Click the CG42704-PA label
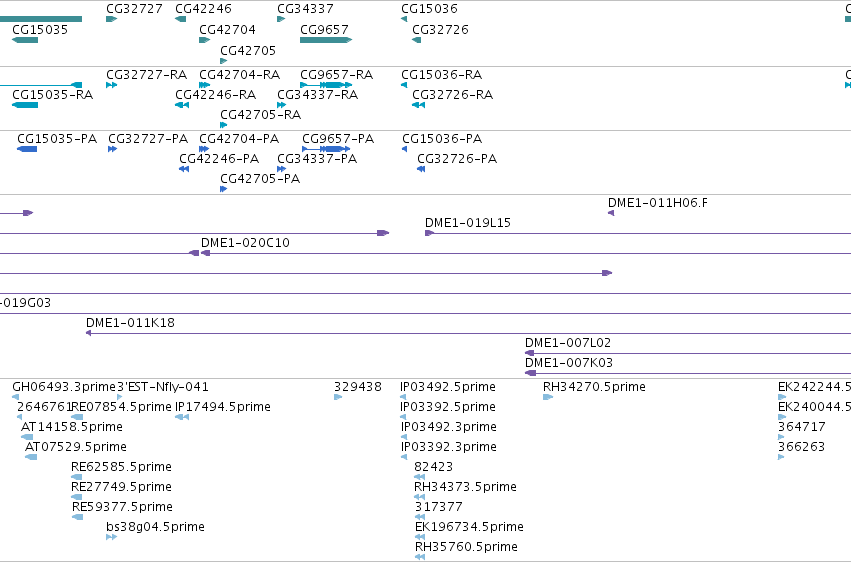 239,138
